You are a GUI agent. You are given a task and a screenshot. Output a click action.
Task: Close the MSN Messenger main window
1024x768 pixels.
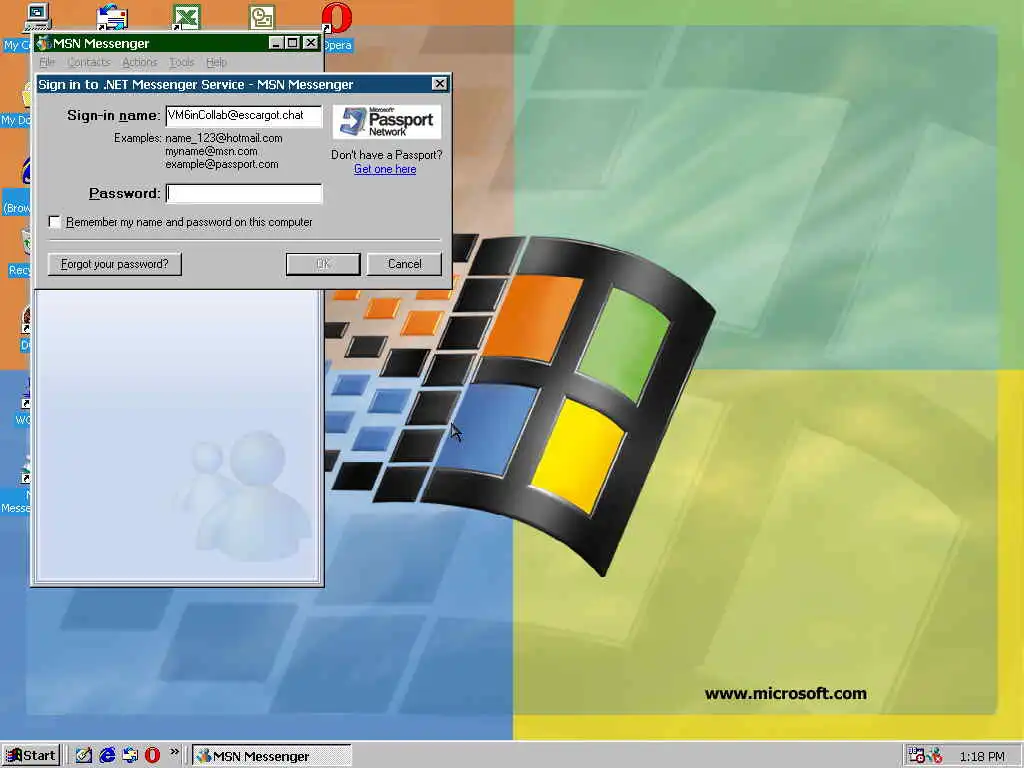[311, 43]
